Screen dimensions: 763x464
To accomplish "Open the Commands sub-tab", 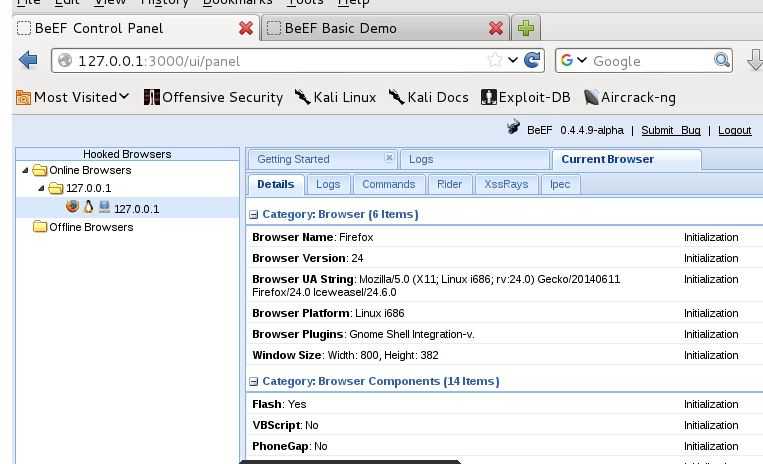I will (x=388, y=184).
